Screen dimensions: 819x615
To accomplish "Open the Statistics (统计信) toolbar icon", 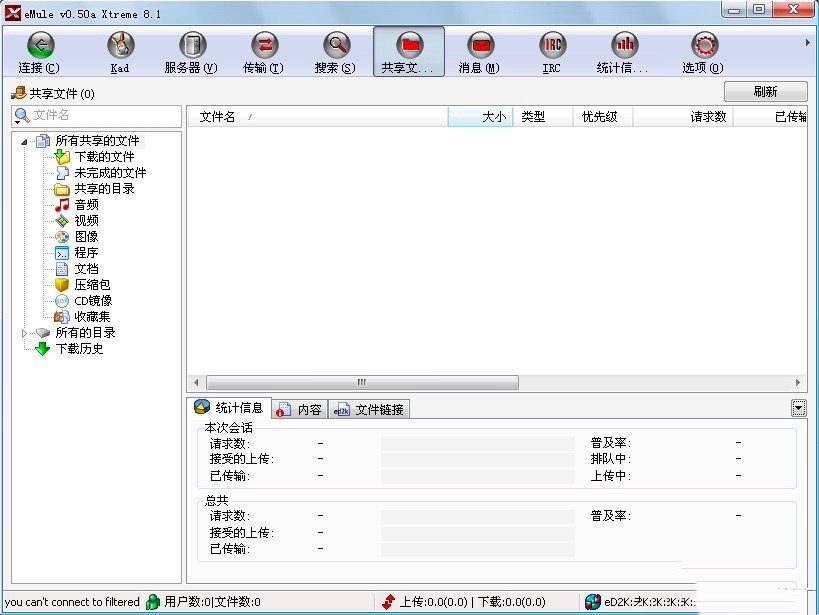I will [x=624, y=51].
